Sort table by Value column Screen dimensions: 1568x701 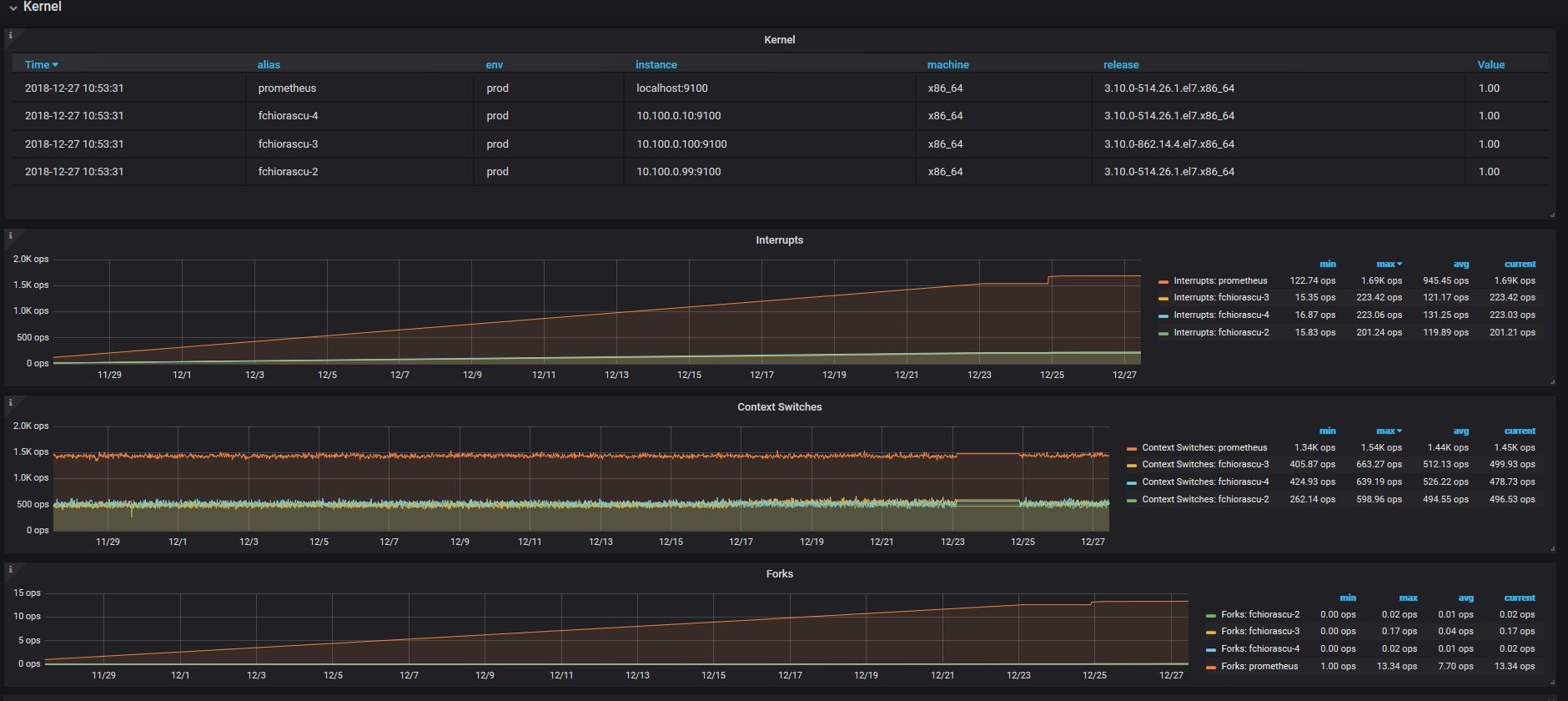[x=1491, y=64]
